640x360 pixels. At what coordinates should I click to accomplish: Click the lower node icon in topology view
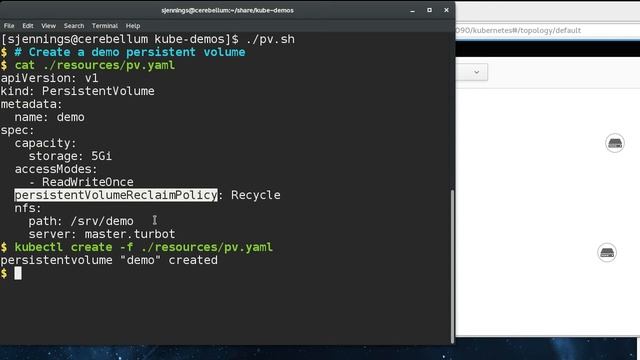(x=607, y=252)
